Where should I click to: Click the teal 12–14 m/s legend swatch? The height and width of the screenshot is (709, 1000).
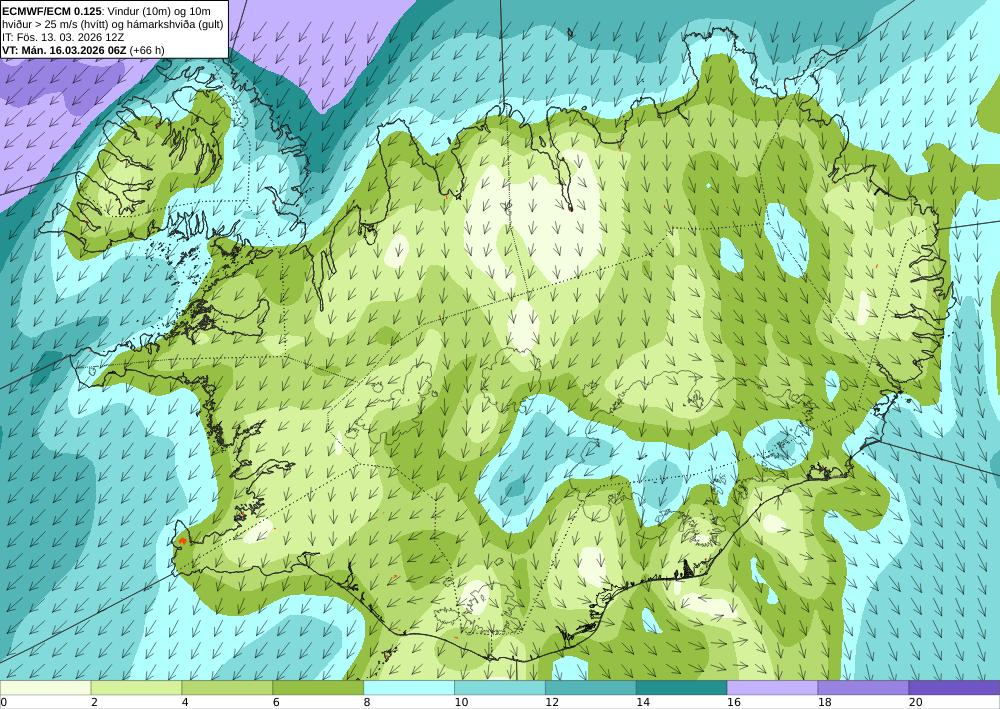591,688
